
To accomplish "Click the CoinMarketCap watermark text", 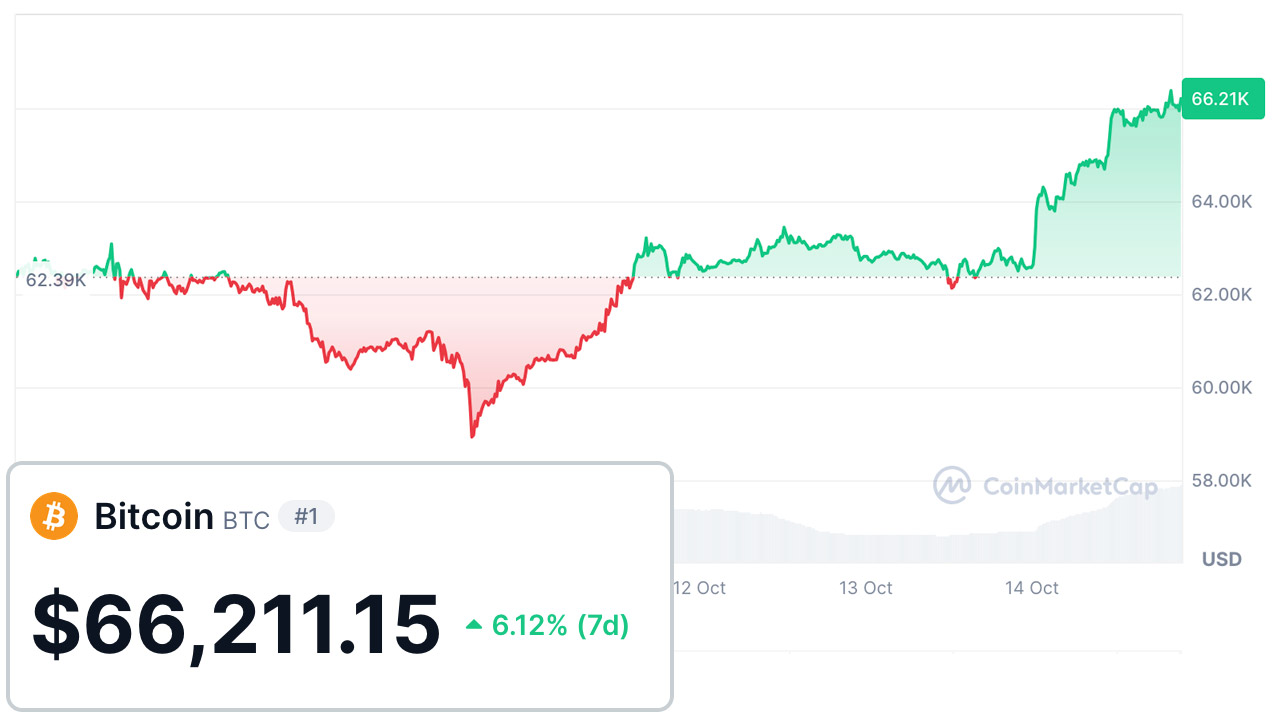I will [1070, 487].
